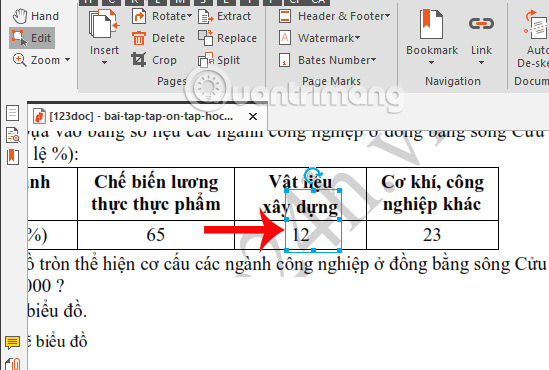Click the rotate handle above selected box
This screenshot has width=549, height=370.
click(312, 174)
